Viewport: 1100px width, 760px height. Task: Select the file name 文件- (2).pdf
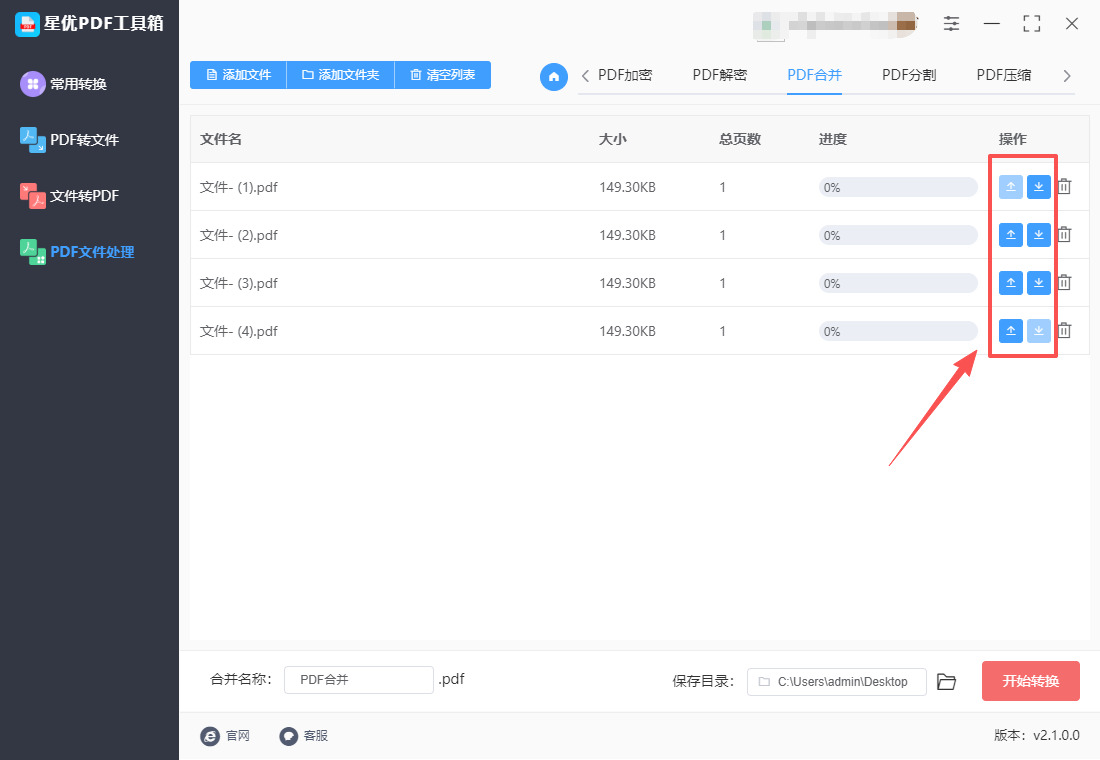pos(239,235)
